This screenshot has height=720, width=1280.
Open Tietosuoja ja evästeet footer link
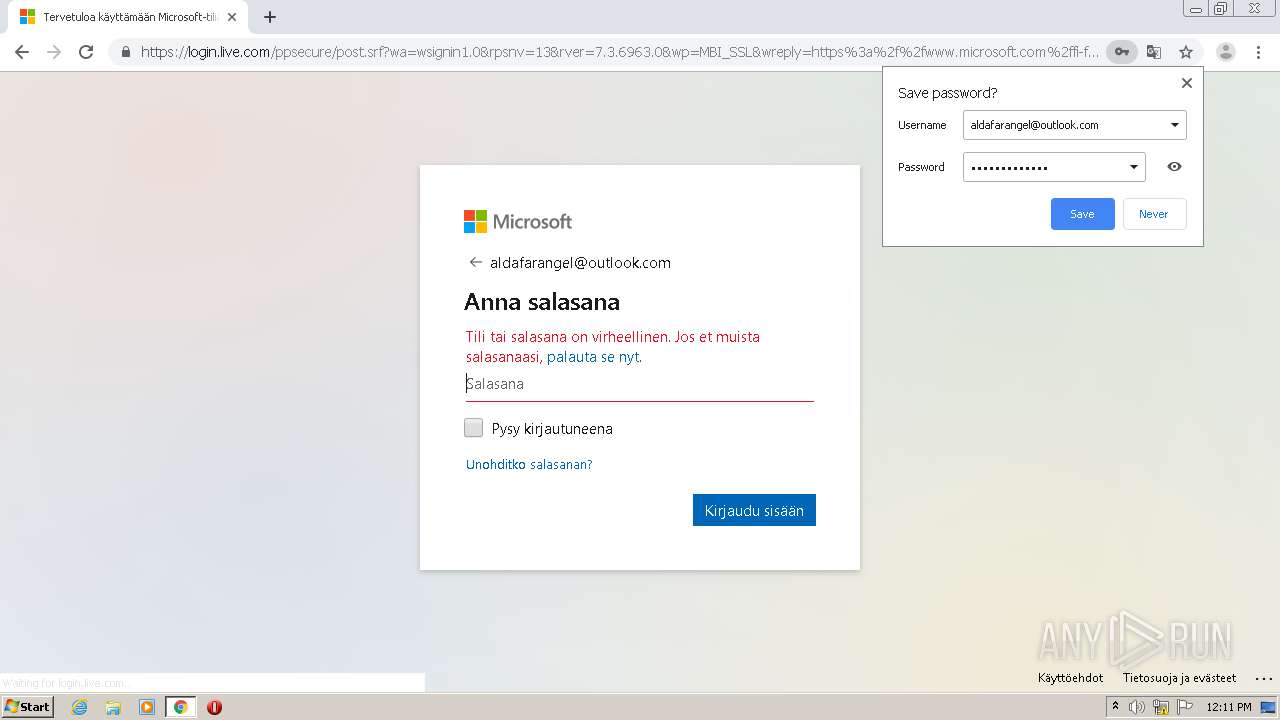click(1179, 678)
